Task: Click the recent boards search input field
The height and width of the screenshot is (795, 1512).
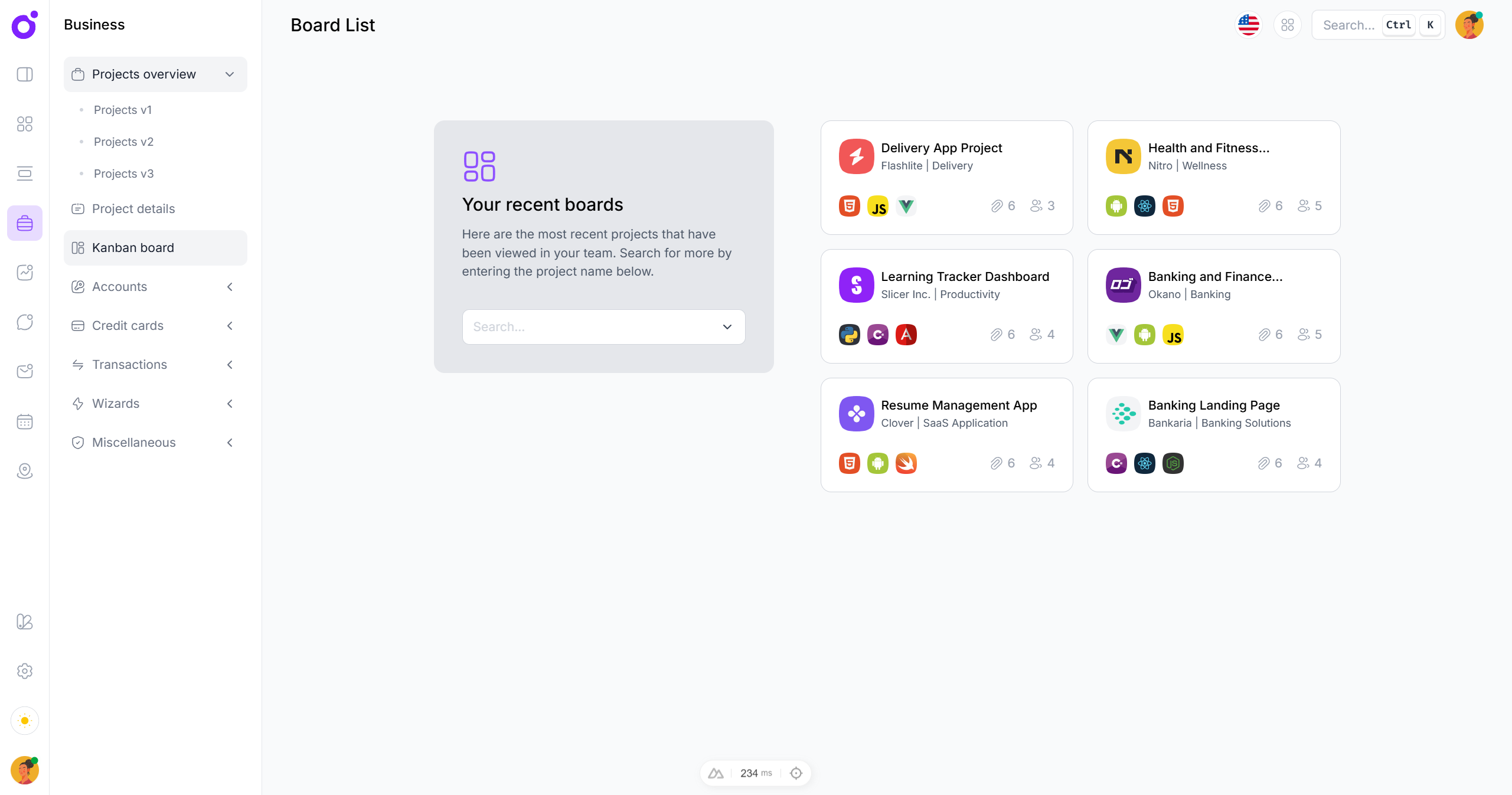Action: click(590, 326)
